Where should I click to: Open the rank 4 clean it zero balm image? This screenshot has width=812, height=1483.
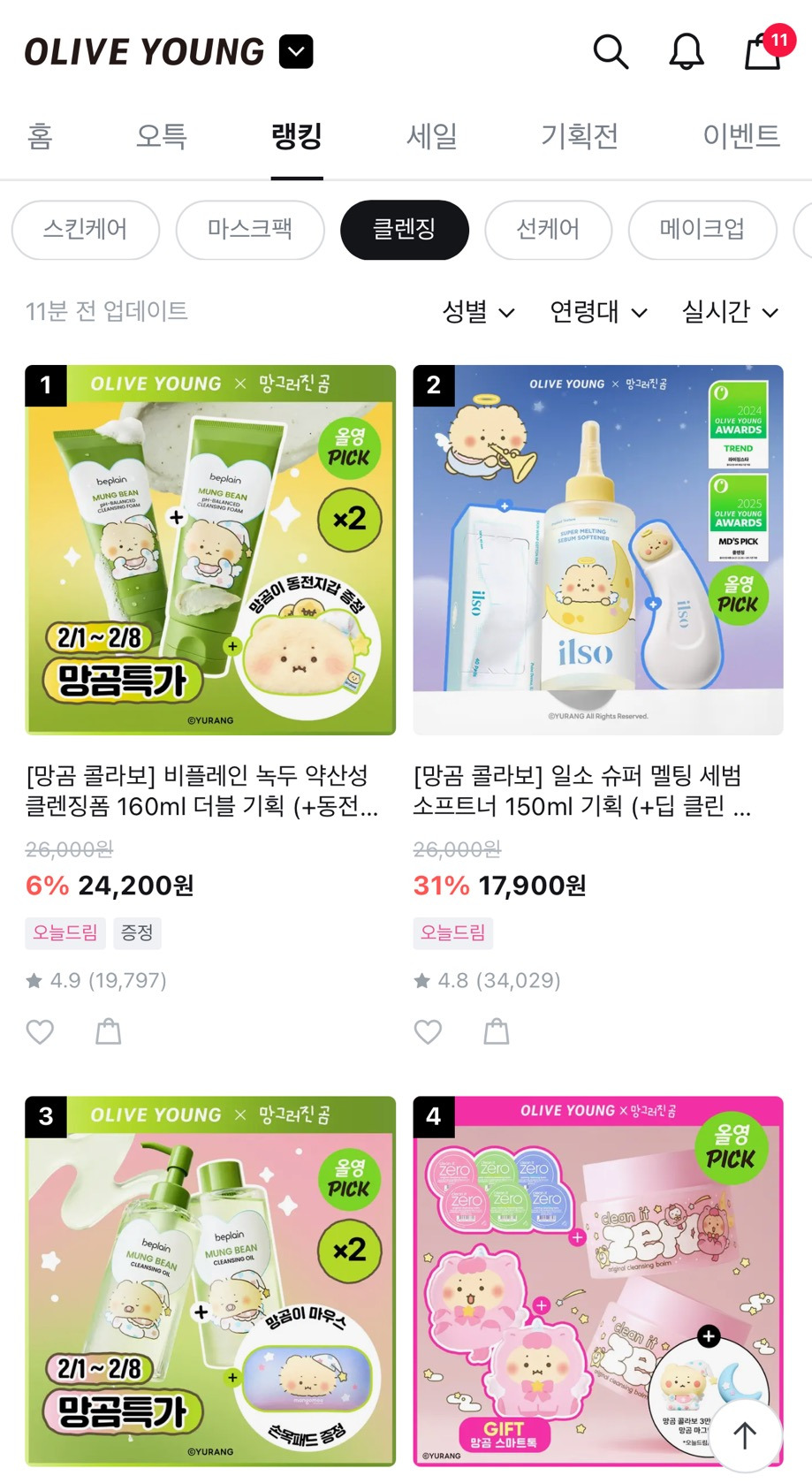pyautogui.click(x=598, y=1281)
